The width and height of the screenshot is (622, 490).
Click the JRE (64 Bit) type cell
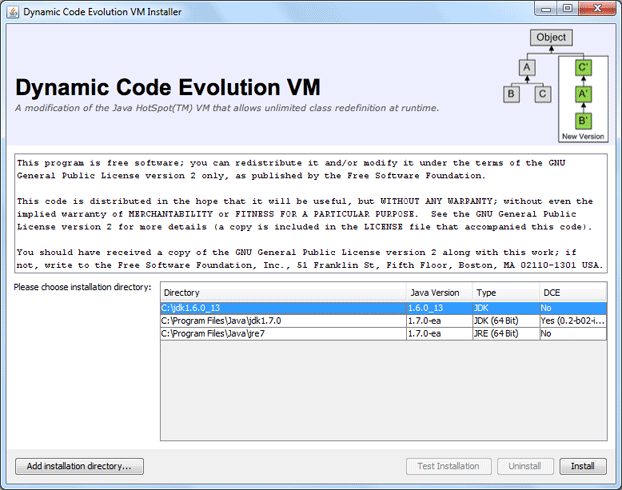(506, 334)
